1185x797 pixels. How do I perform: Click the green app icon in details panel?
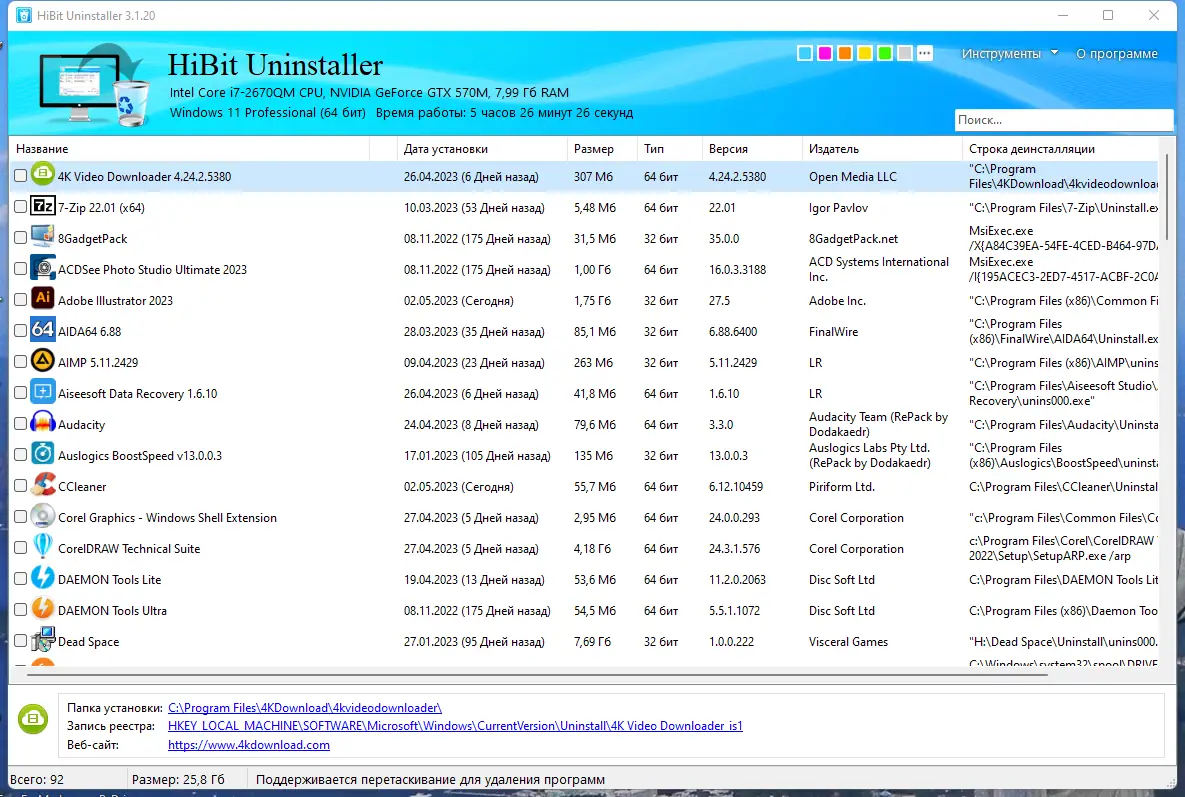[x=33, y=718]
